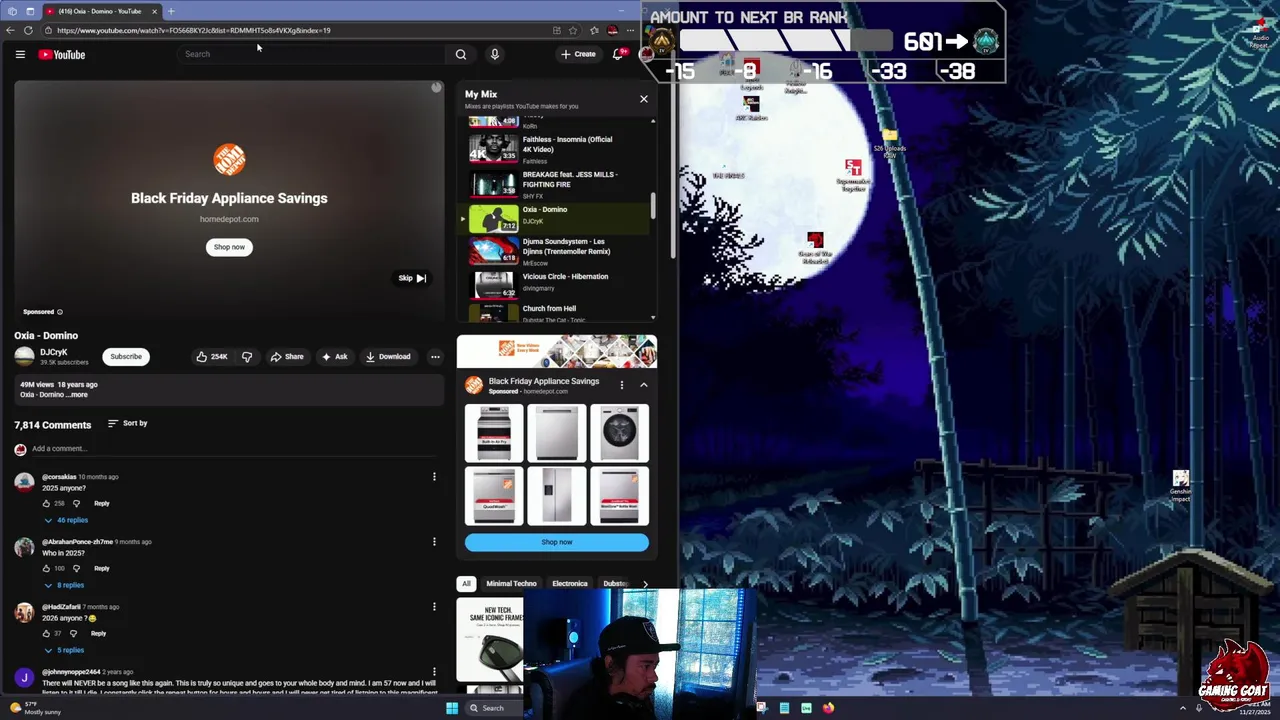Open Genshin Impact desktop shortcut
This screenshot has width=1280, height=720.
coord(1181,486)
